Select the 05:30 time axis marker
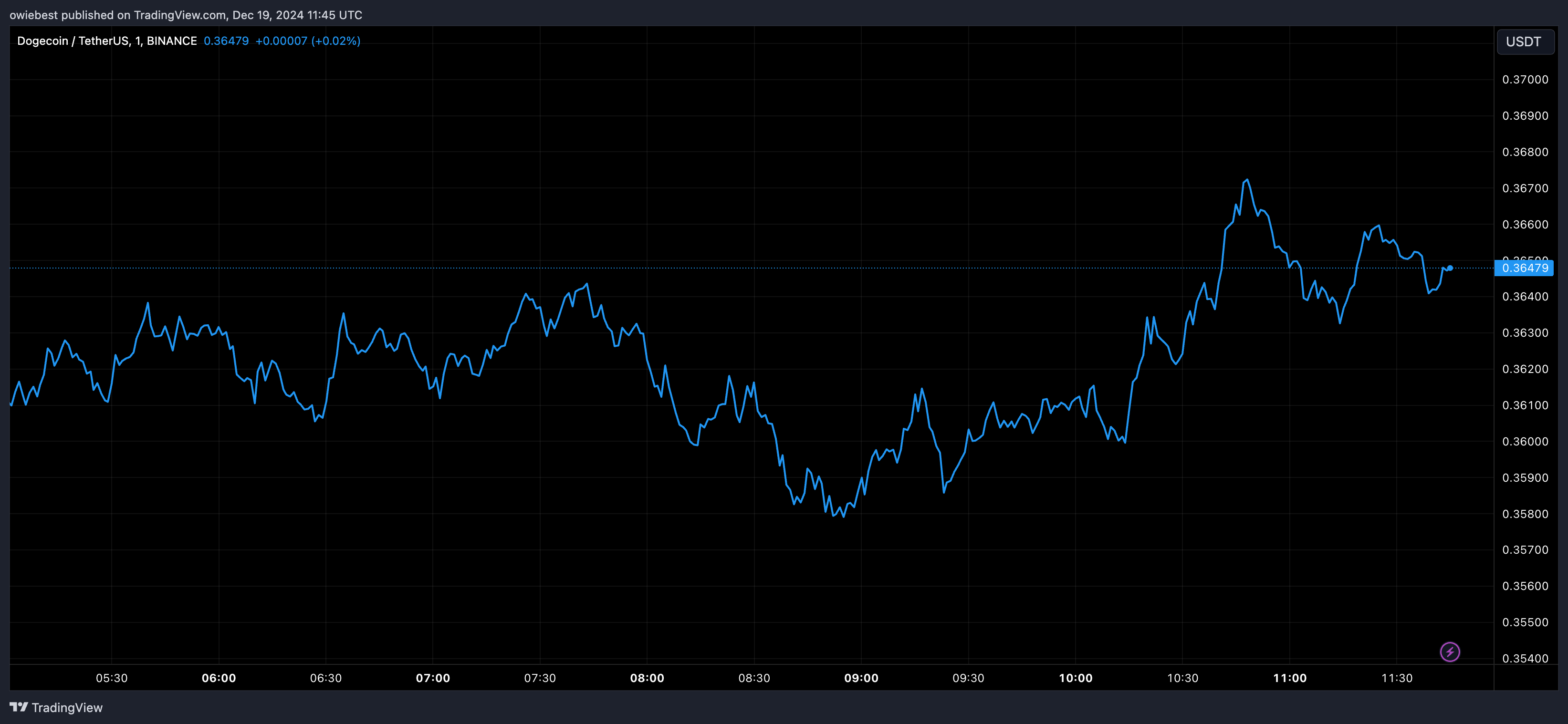Image resolution: width=1568 pixels, height=724 pixels. click(111, 678)
